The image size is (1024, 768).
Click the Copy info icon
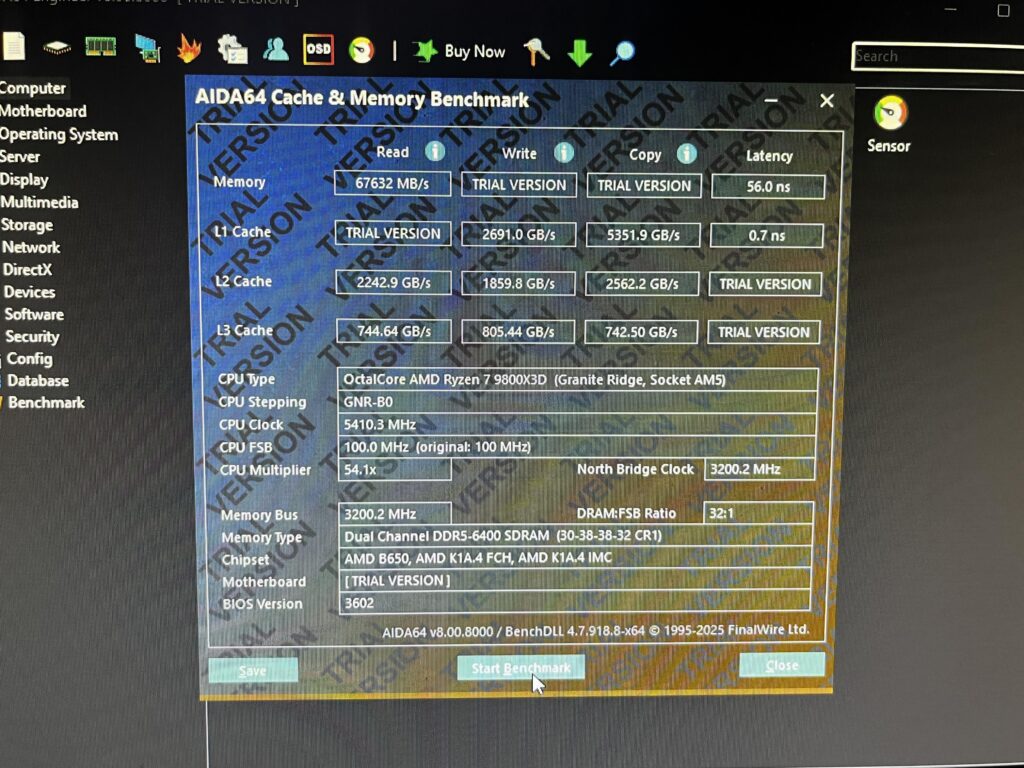pyautogui.click(x=686, y=154)
